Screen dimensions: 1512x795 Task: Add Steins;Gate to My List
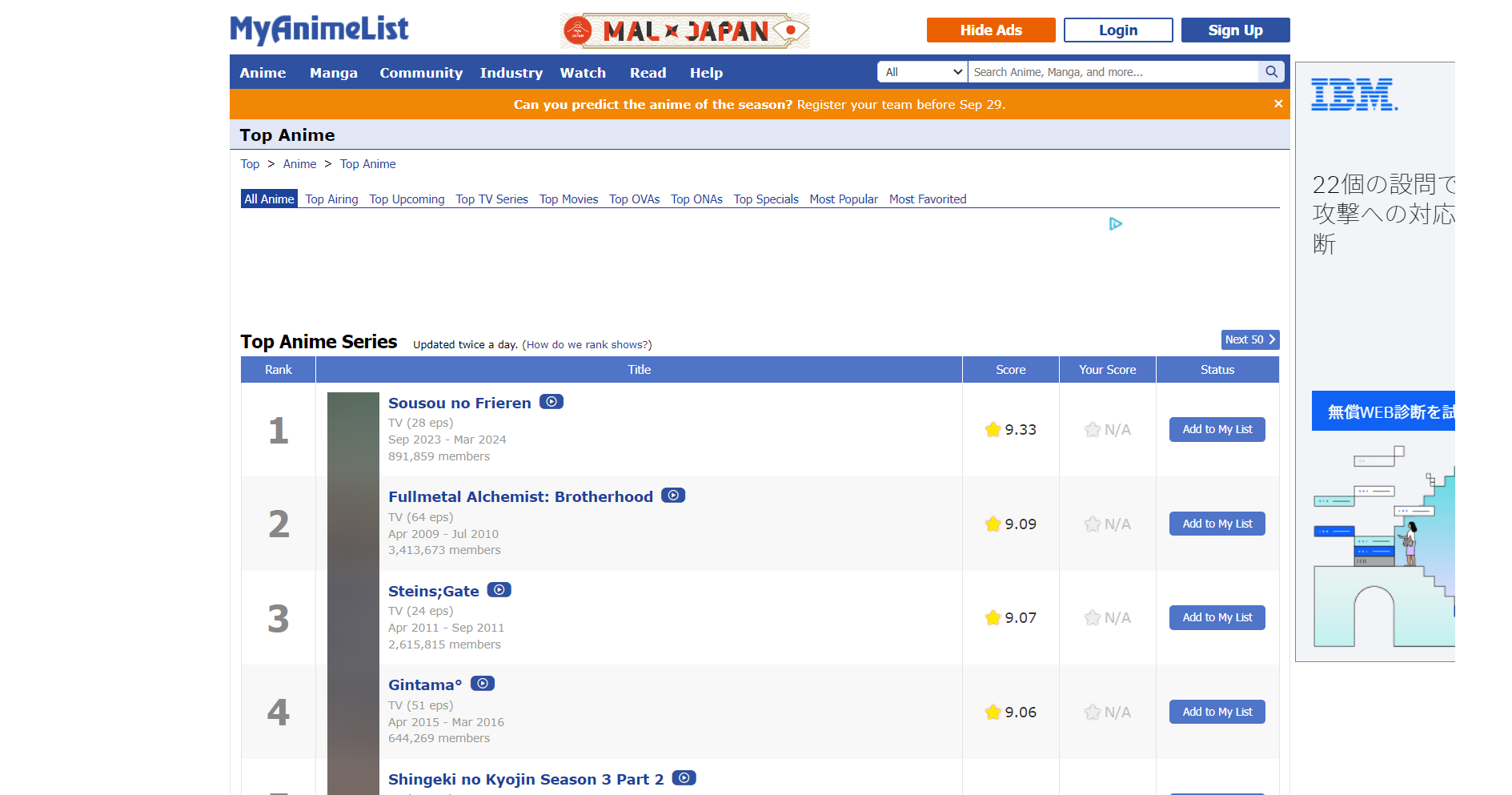click(1217, 618)
